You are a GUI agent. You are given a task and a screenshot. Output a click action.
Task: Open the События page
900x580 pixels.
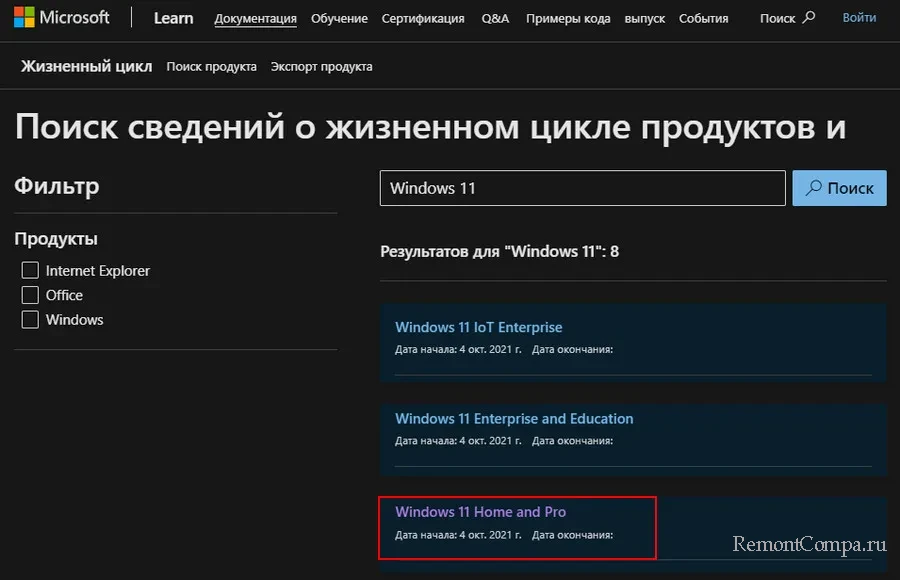(x=703, y=19)
